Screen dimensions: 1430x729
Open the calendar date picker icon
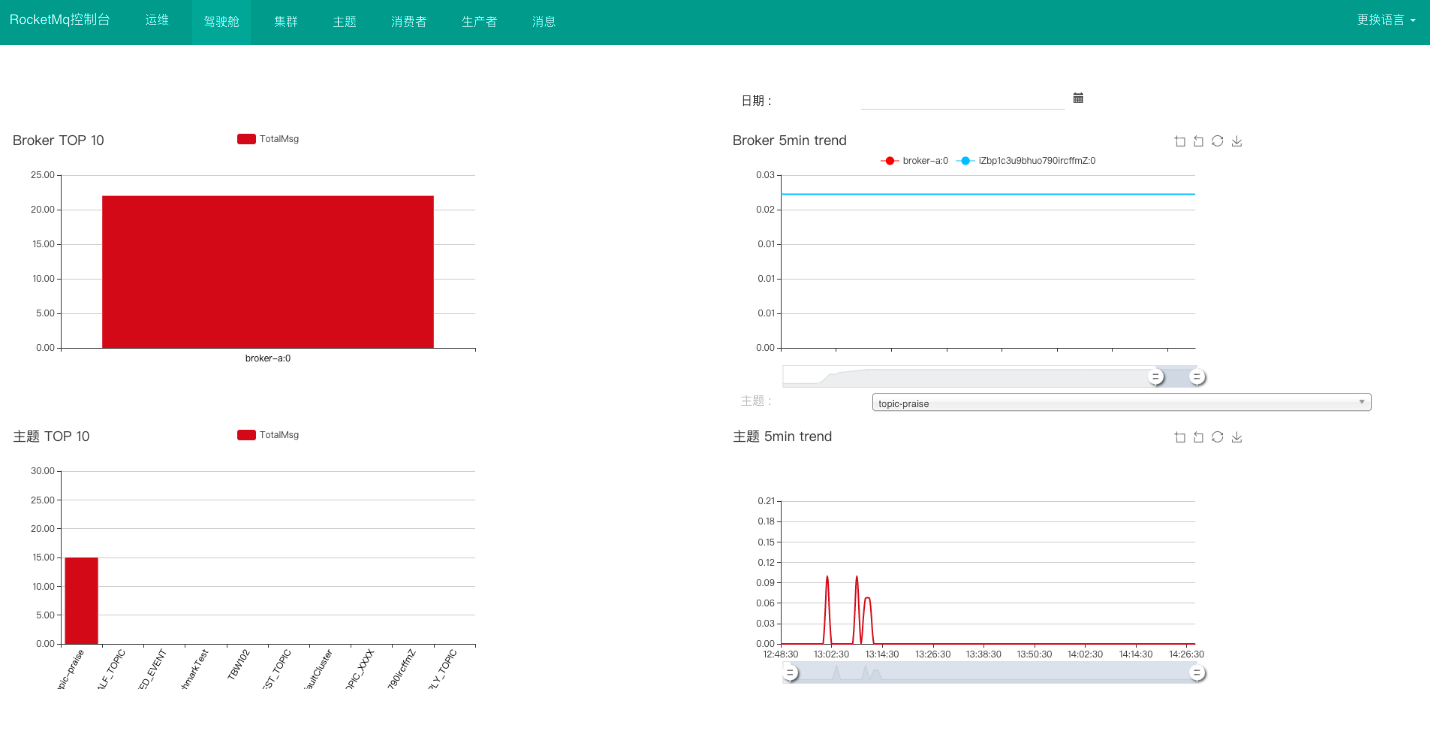click(x=1078, y=98)
